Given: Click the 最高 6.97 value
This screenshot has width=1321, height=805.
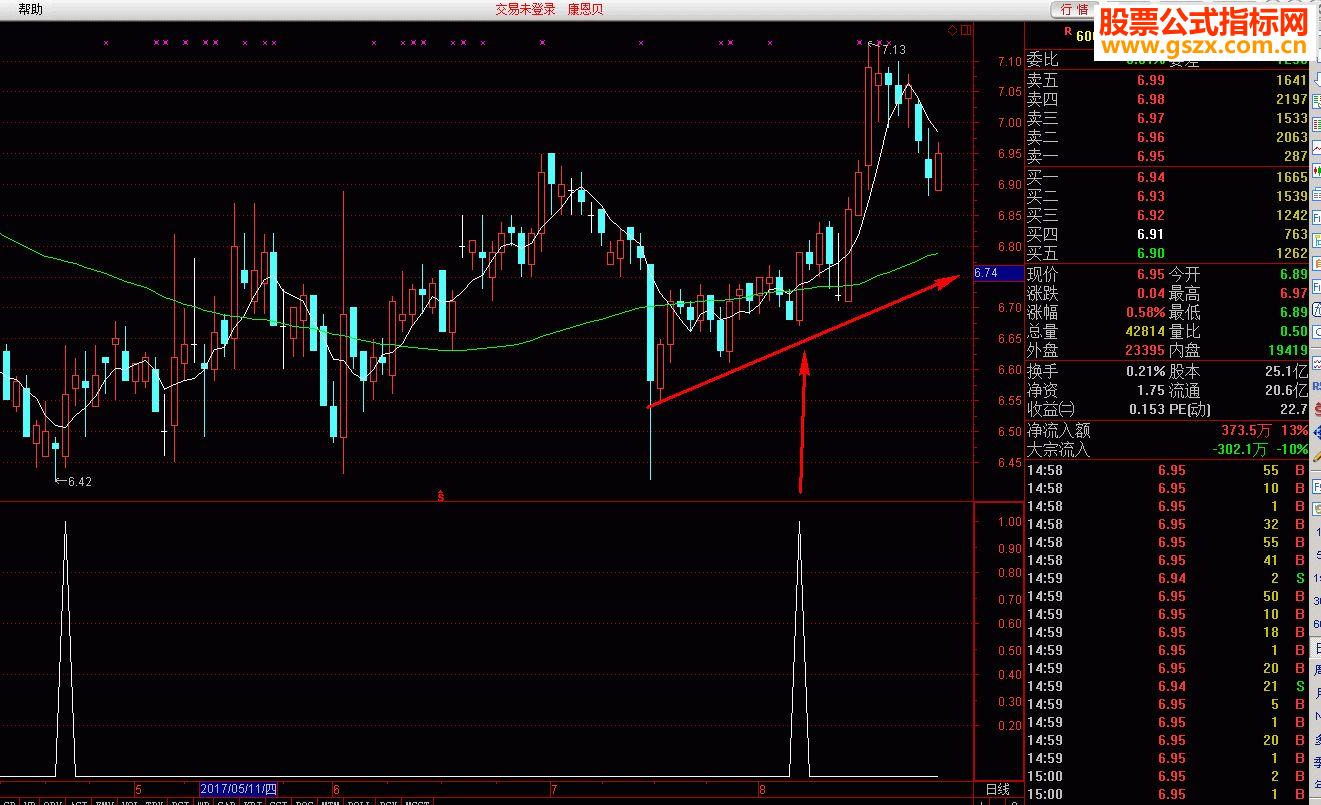Looking at the screenshot, I should coord(1293,293).
